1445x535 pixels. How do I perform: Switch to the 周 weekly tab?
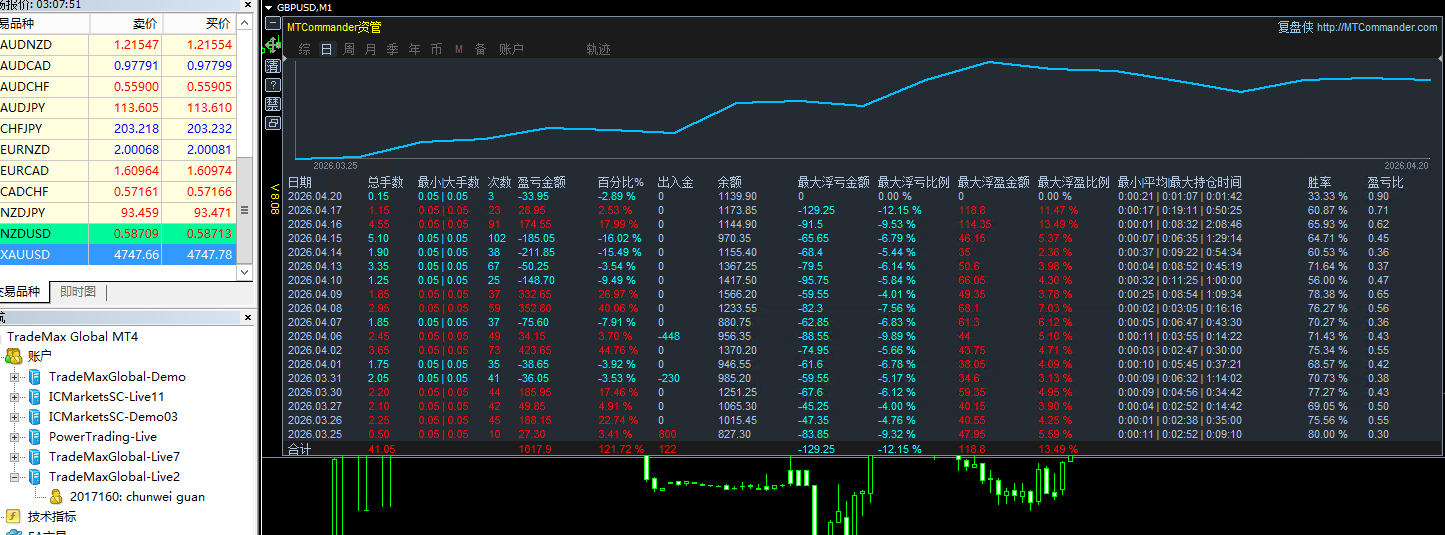click(x=349, y=49)
